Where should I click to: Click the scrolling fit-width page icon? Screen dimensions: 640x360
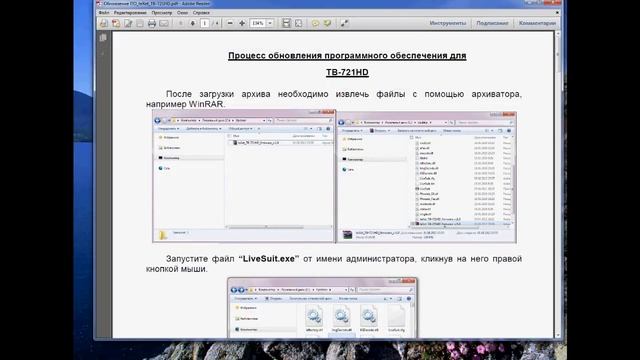pyautogui.click(x=286, y=24)
